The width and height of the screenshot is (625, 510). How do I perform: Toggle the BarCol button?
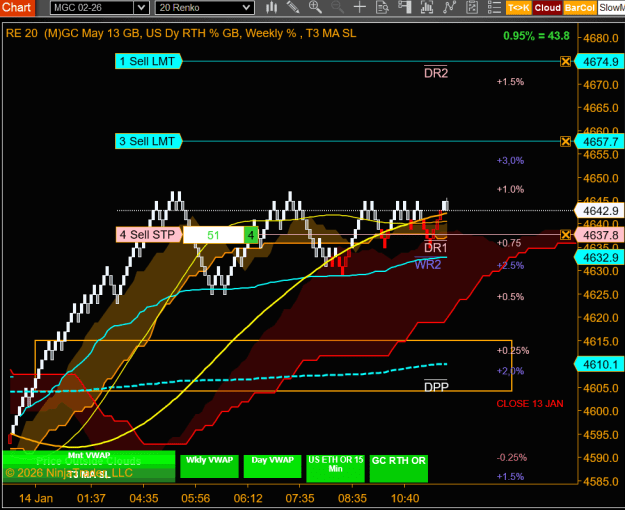(580, 8)
